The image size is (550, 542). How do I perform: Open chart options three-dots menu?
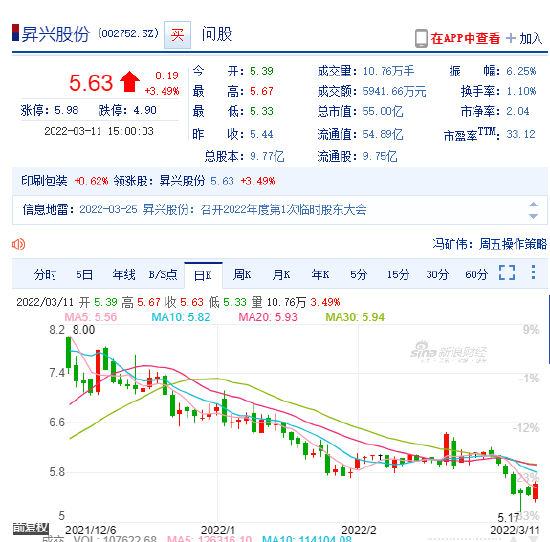click(533, 272)
